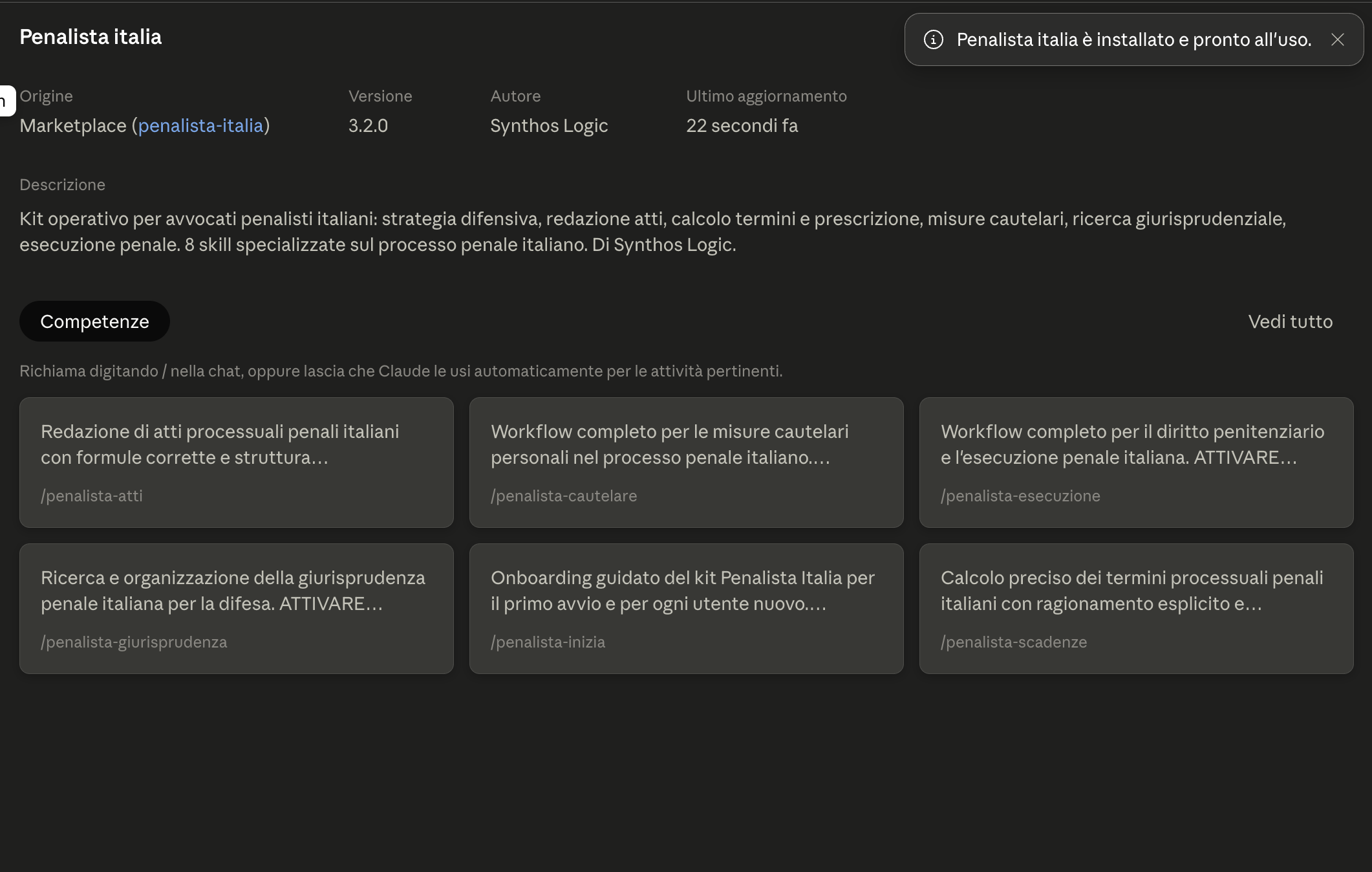1372x872 pixels.
Task: Click the version number 3.2.0
Action: 368,125
